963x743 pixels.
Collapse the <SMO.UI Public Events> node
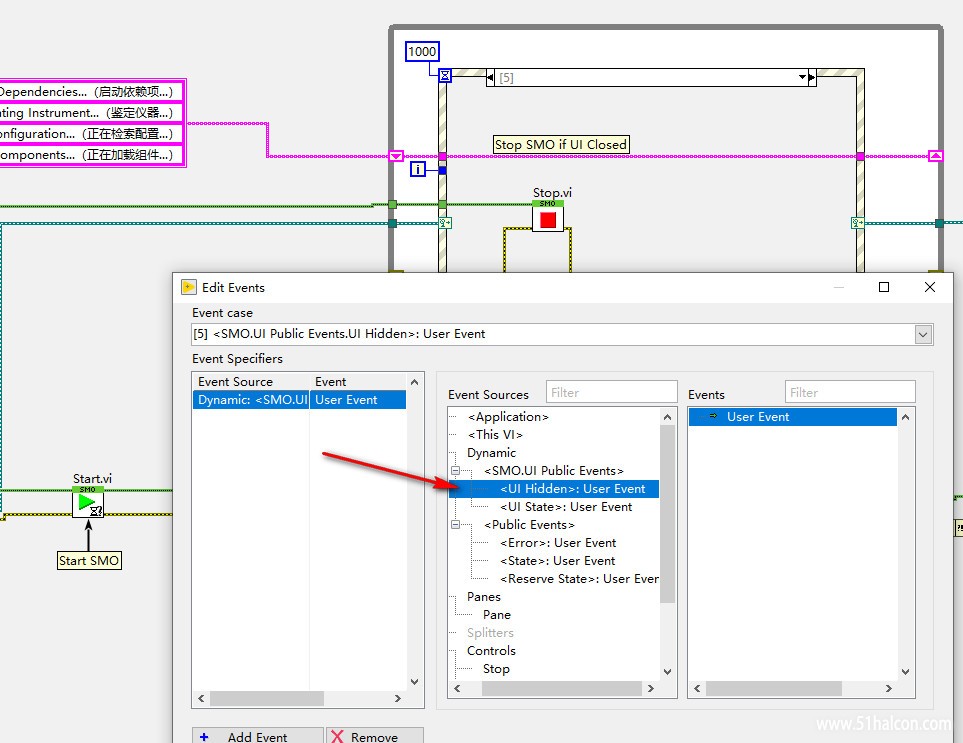click(456, 471)
